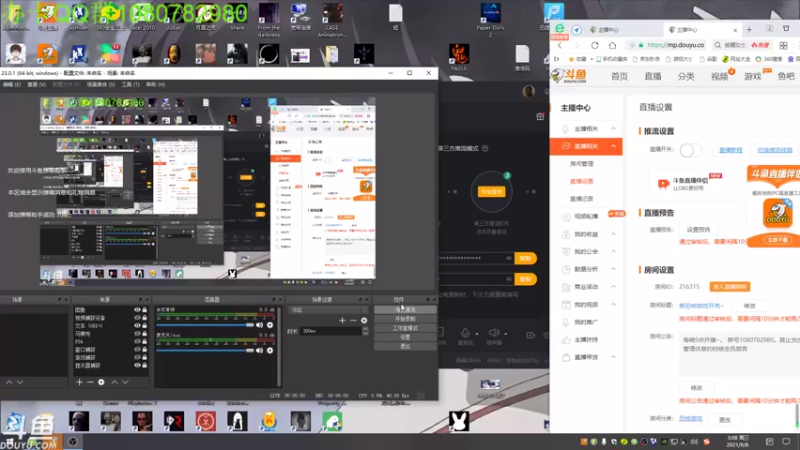Expand the 我的公会 sidebar section

click(x=613, y=252)
